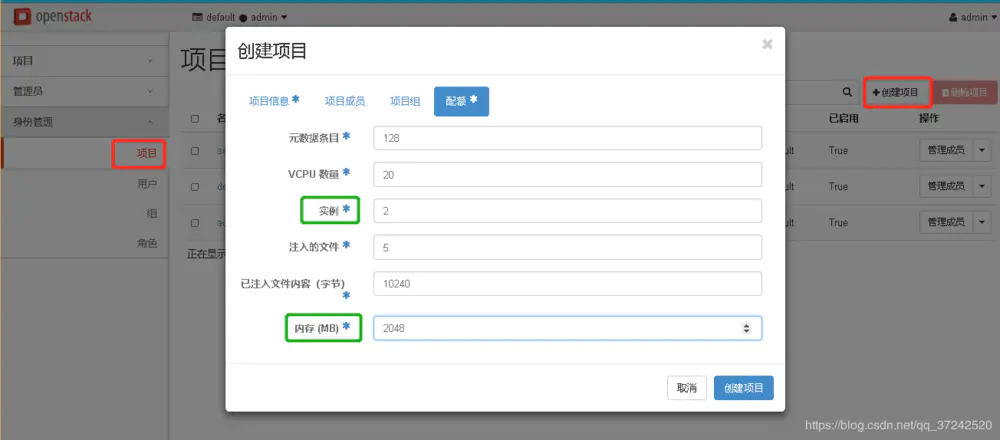Image resolution: width=1000 pixels, height=440 pixels.
Task: Click the filter search box
Action: [811, 92]
